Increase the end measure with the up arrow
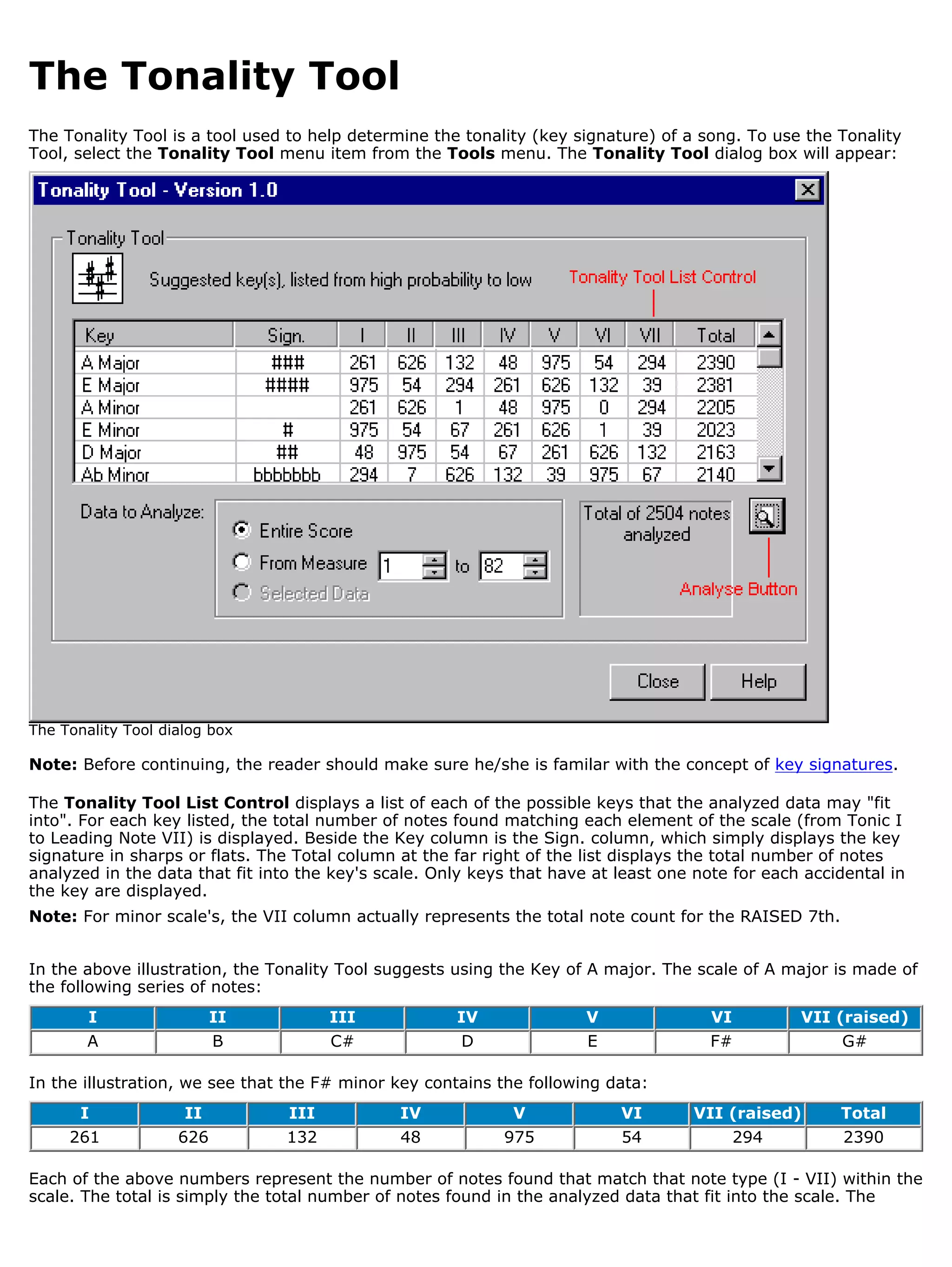The height and width of the screenshot is (1267, 952). point(535,560)
